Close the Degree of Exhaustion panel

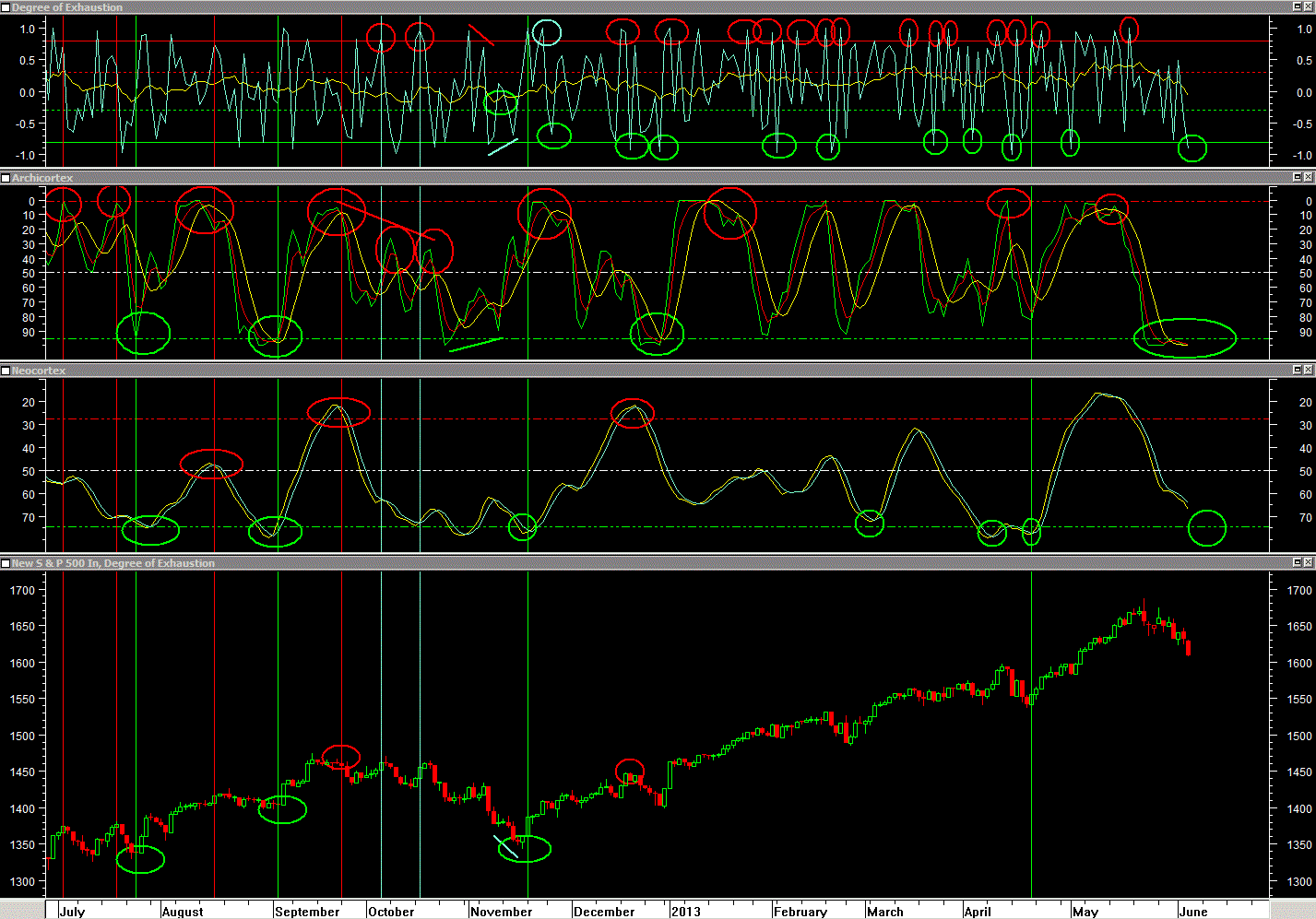(1309, 7)
